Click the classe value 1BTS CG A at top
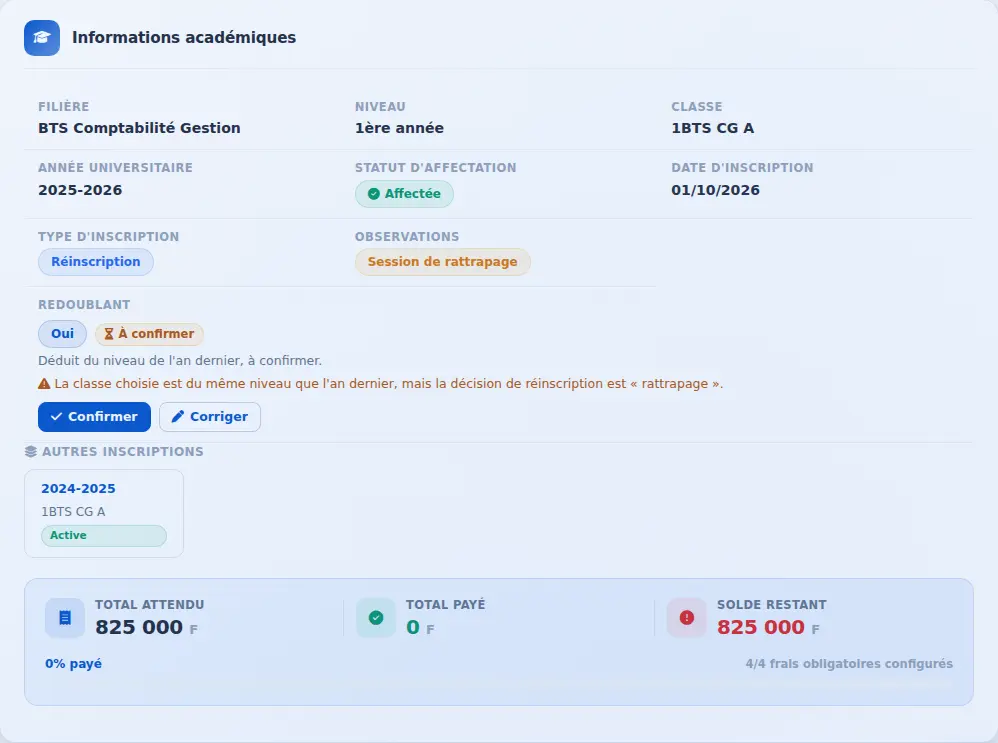Viewport: 998px width, 743px height. tap(713, 128)
